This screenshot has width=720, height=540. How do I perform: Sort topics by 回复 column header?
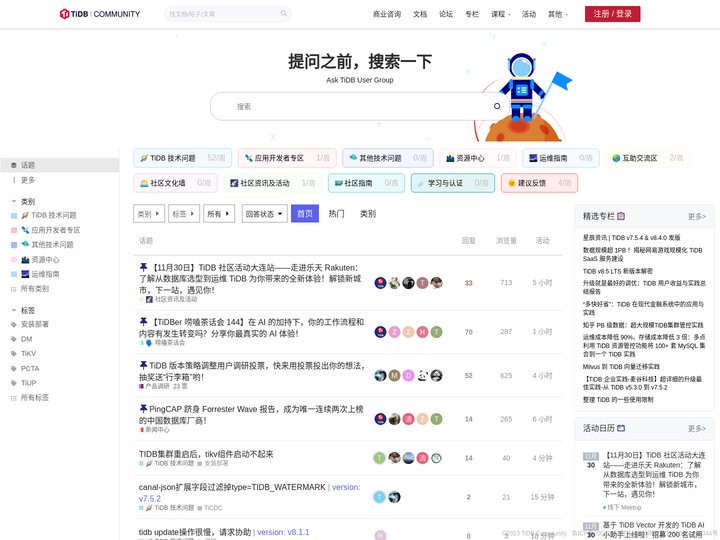click(x=468, y=241)
